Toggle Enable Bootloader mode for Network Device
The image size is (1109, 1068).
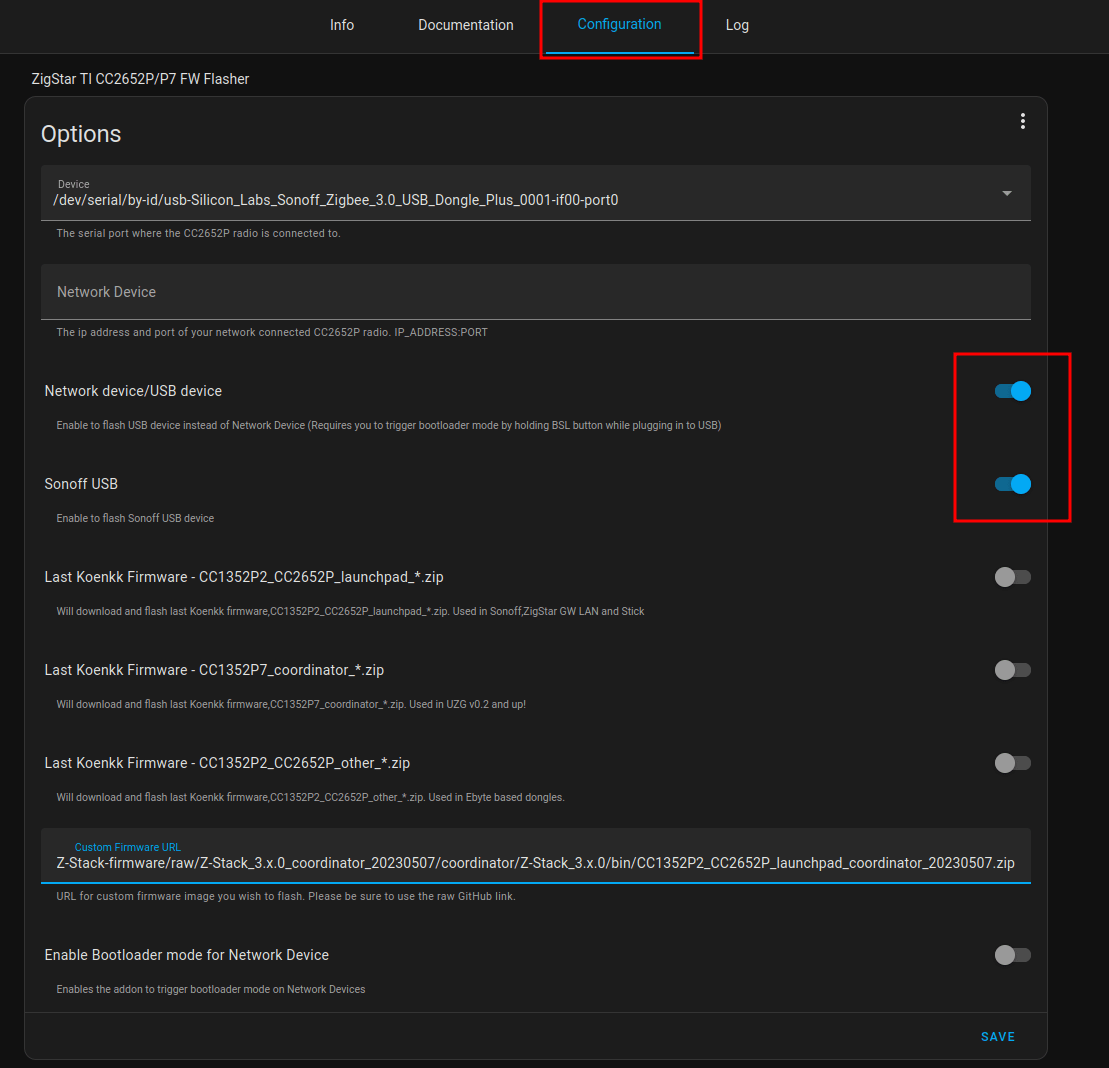coord(1012,955)
